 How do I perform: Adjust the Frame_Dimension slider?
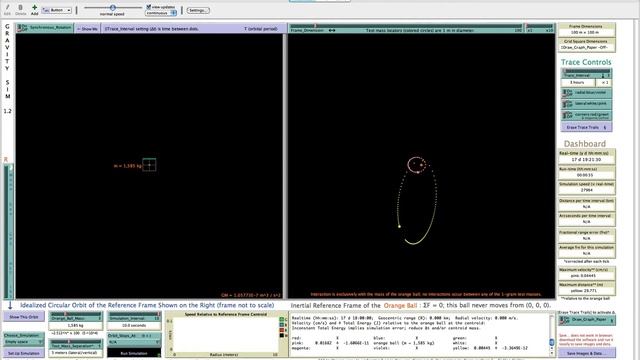406,28
